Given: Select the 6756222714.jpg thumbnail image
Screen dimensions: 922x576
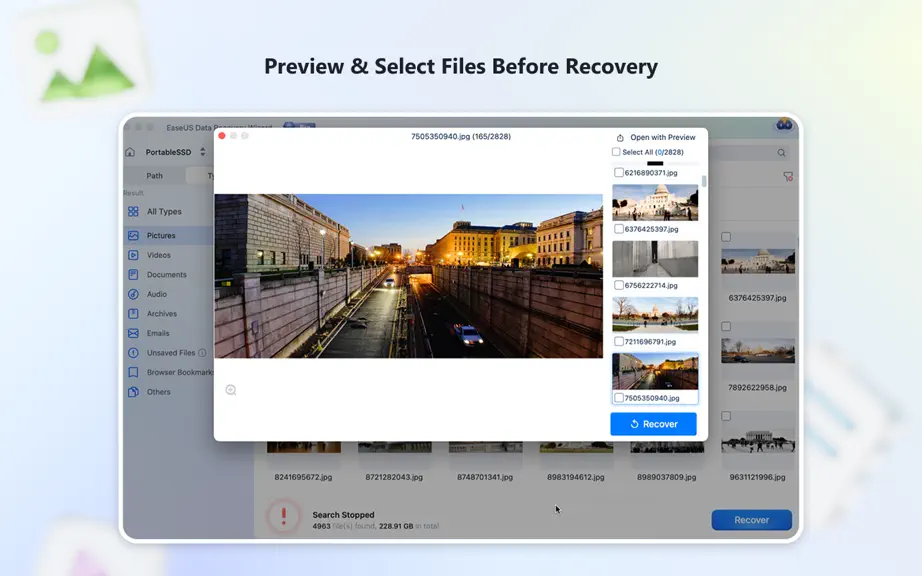Looking at the screenshot, I should tap(655, 259).
